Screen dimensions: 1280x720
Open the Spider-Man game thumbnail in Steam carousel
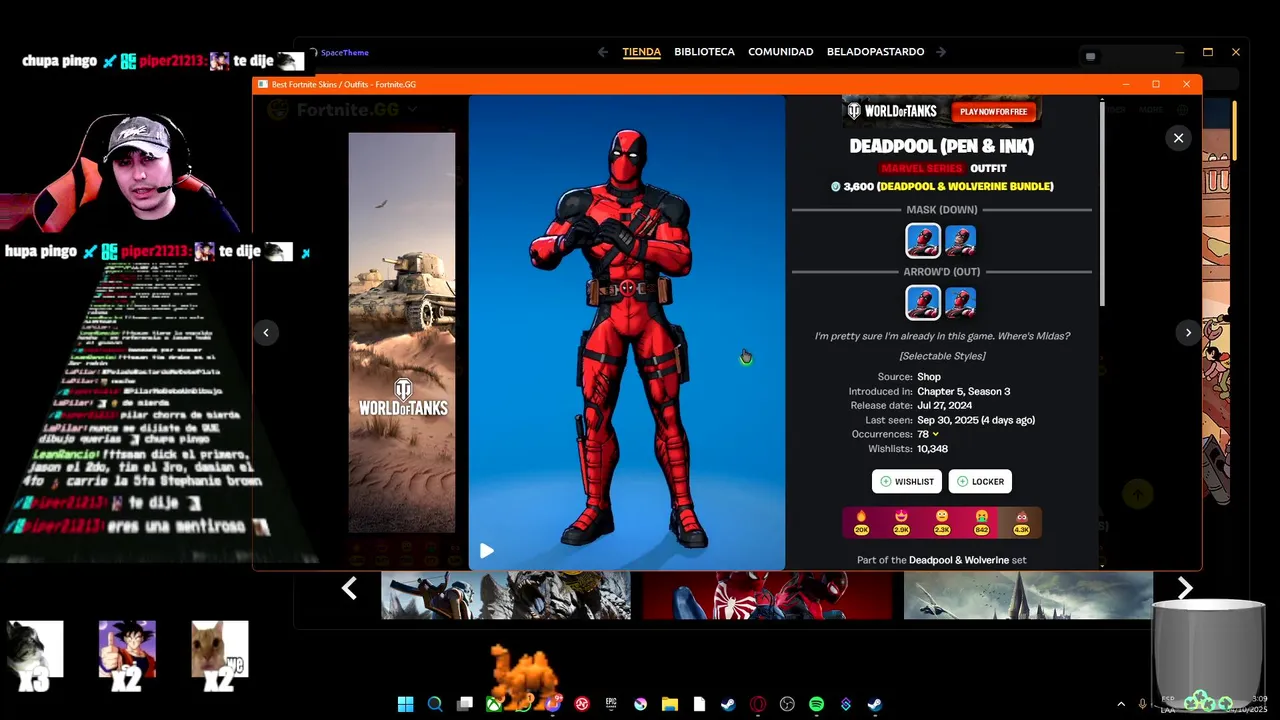767,596
